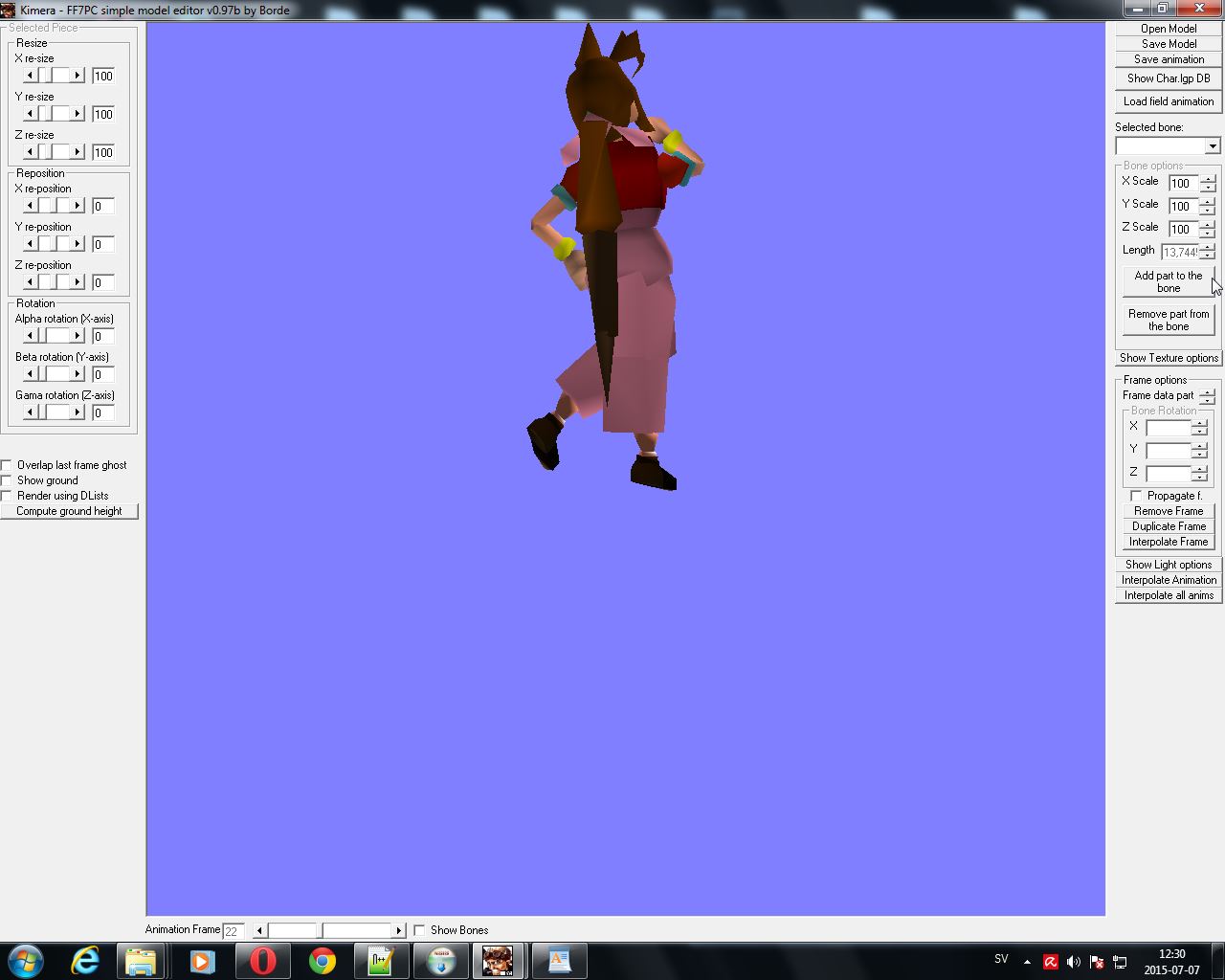Click the bone Length value field
The height and width of the screenshot is (980, 1225).
coord(1180,252)
